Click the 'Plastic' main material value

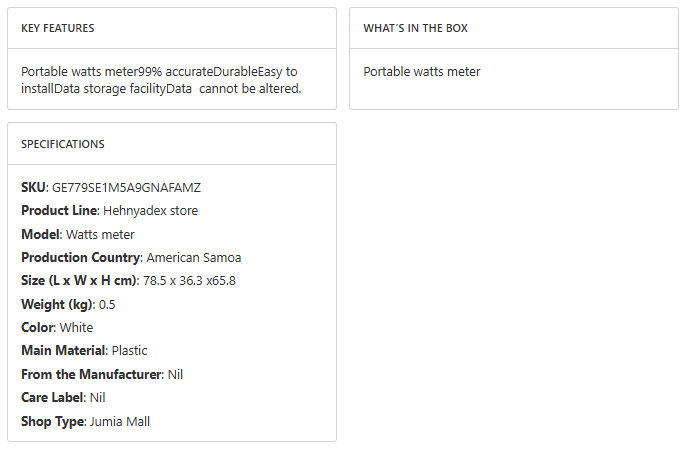pyautogui.click(x=130, y=351)
